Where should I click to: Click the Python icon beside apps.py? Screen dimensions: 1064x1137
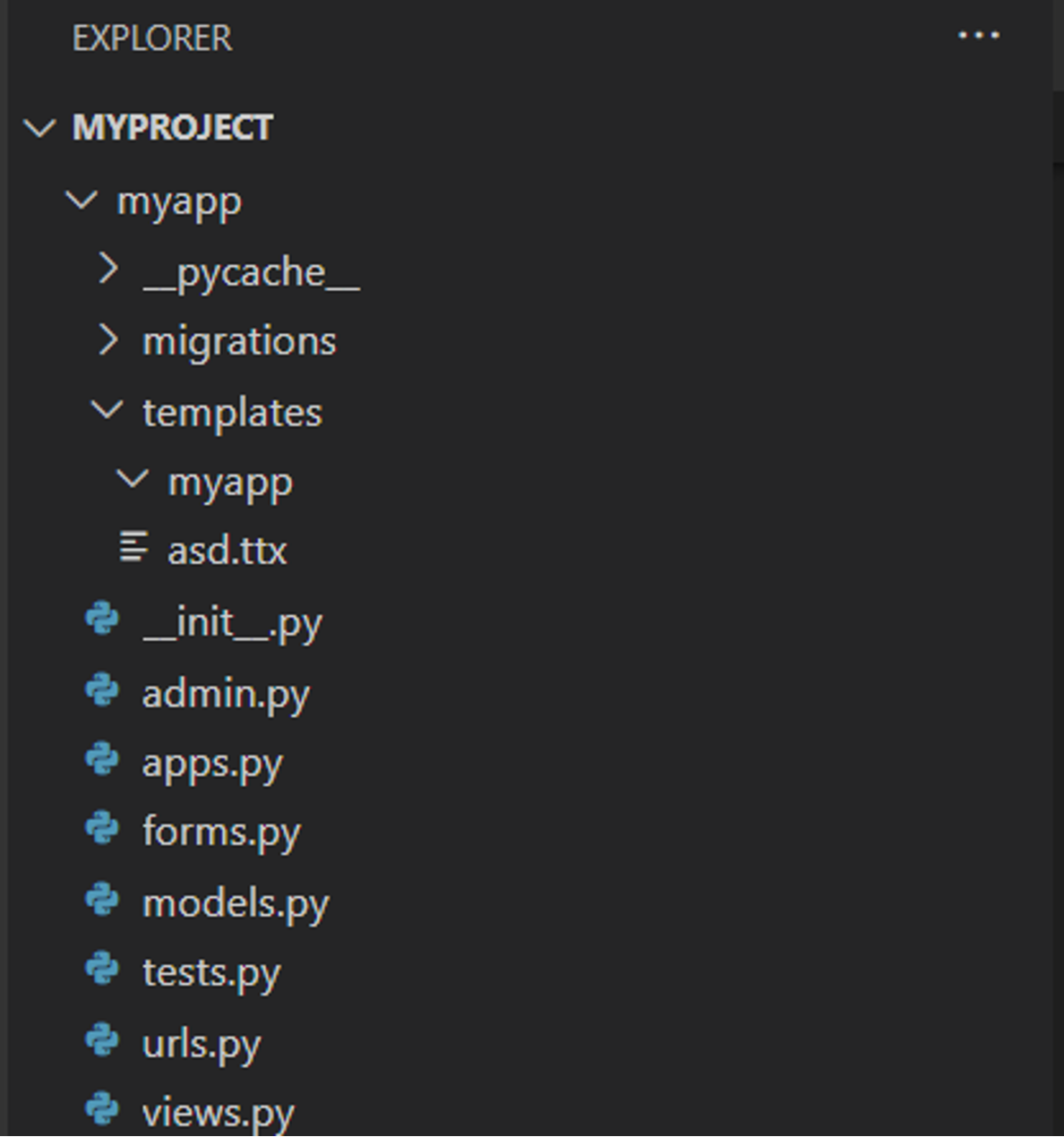(x=102, y=761)
